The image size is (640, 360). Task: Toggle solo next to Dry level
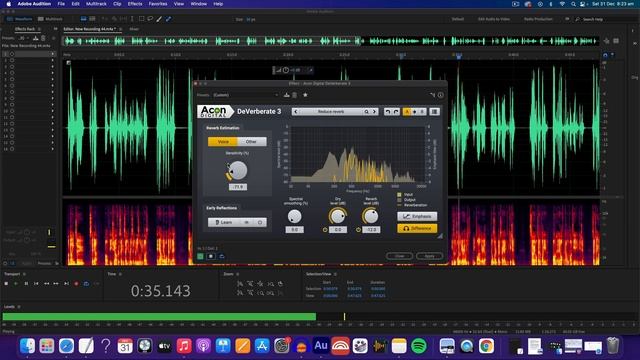pos(325,230)
